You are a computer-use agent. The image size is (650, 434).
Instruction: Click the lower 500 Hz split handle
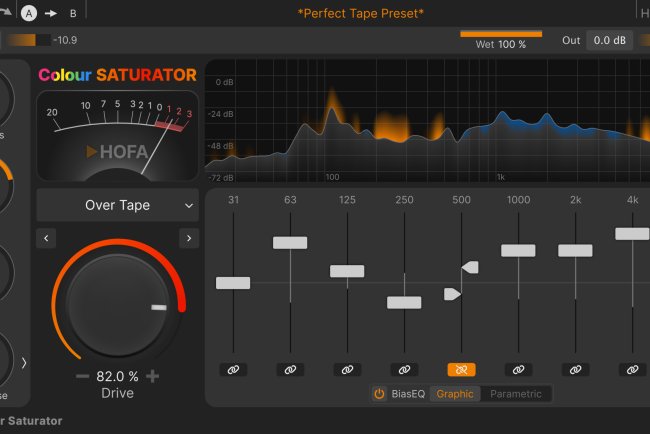point(452,294)
